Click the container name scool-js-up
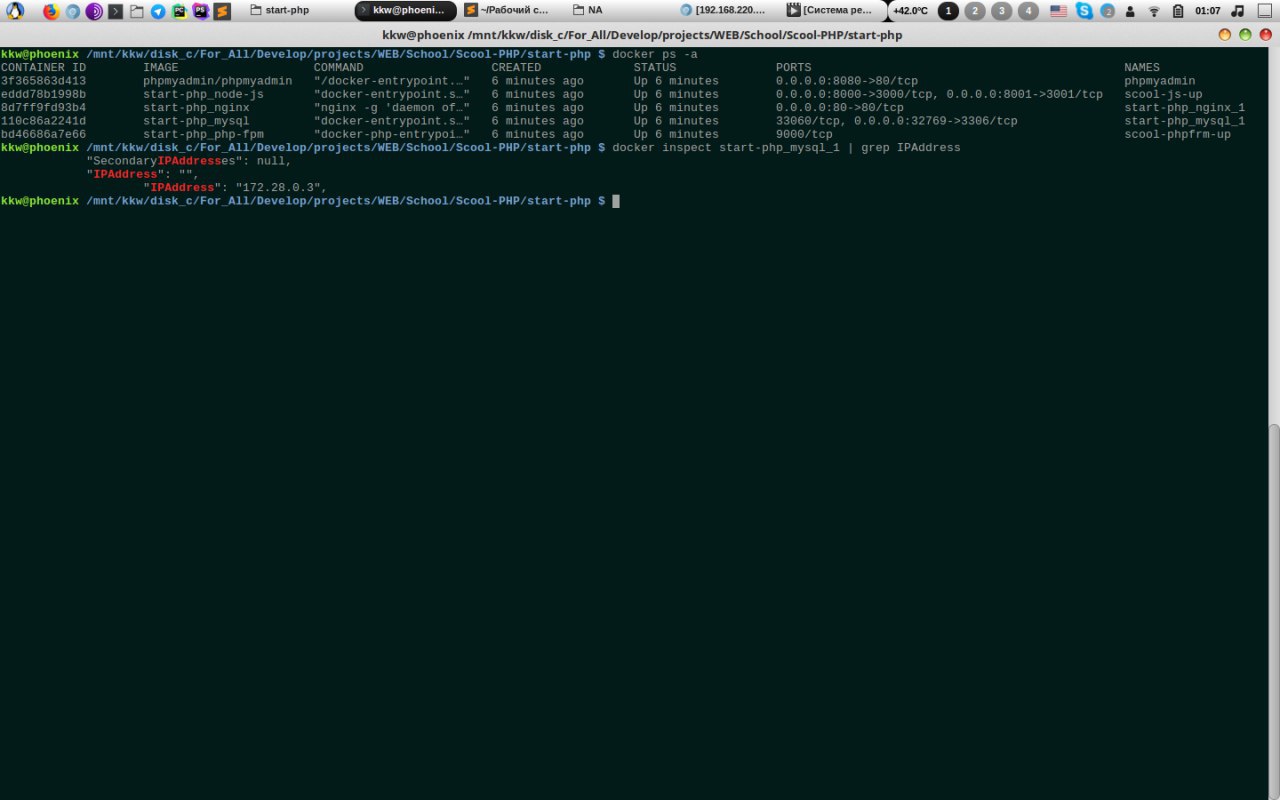Image resolution: width=1280 pixels, height=800 pixels. pos(1163,94)
